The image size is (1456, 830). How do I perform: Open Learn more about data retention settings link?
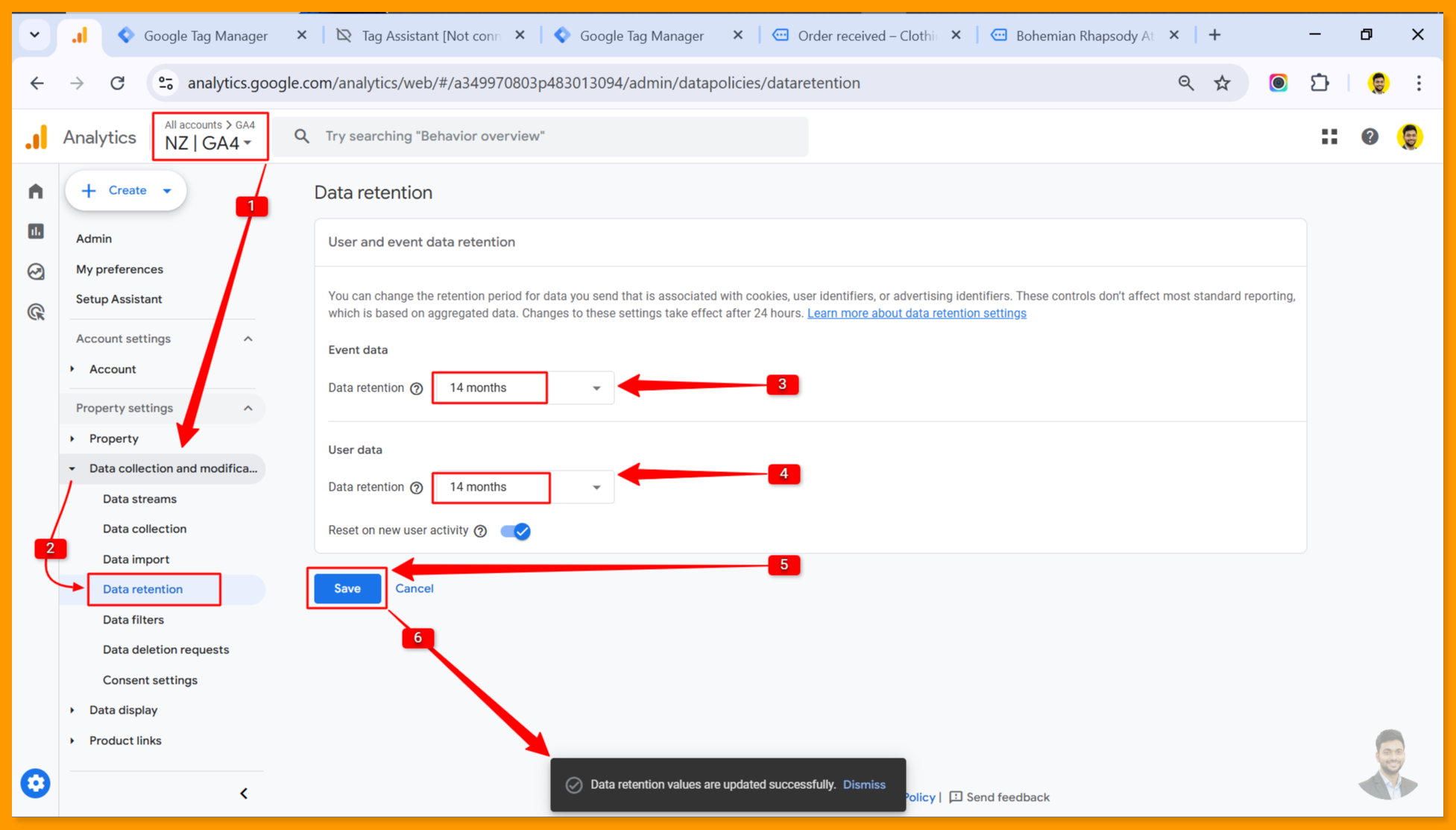[x=916, y=313]
